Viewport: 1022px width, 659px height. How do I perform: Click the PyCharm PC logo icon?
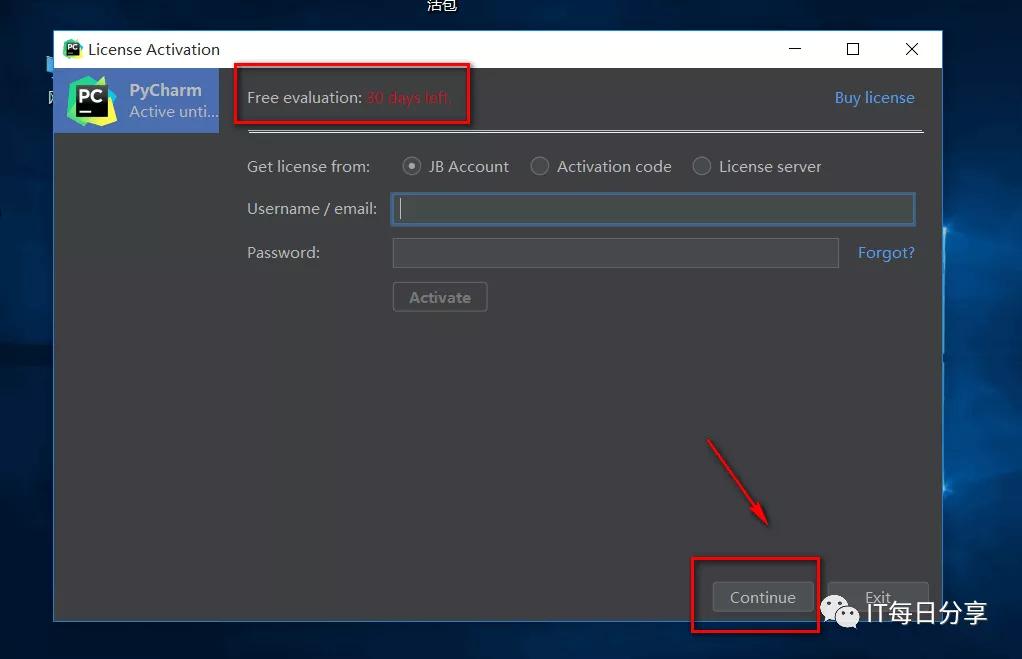coord(92,101)
